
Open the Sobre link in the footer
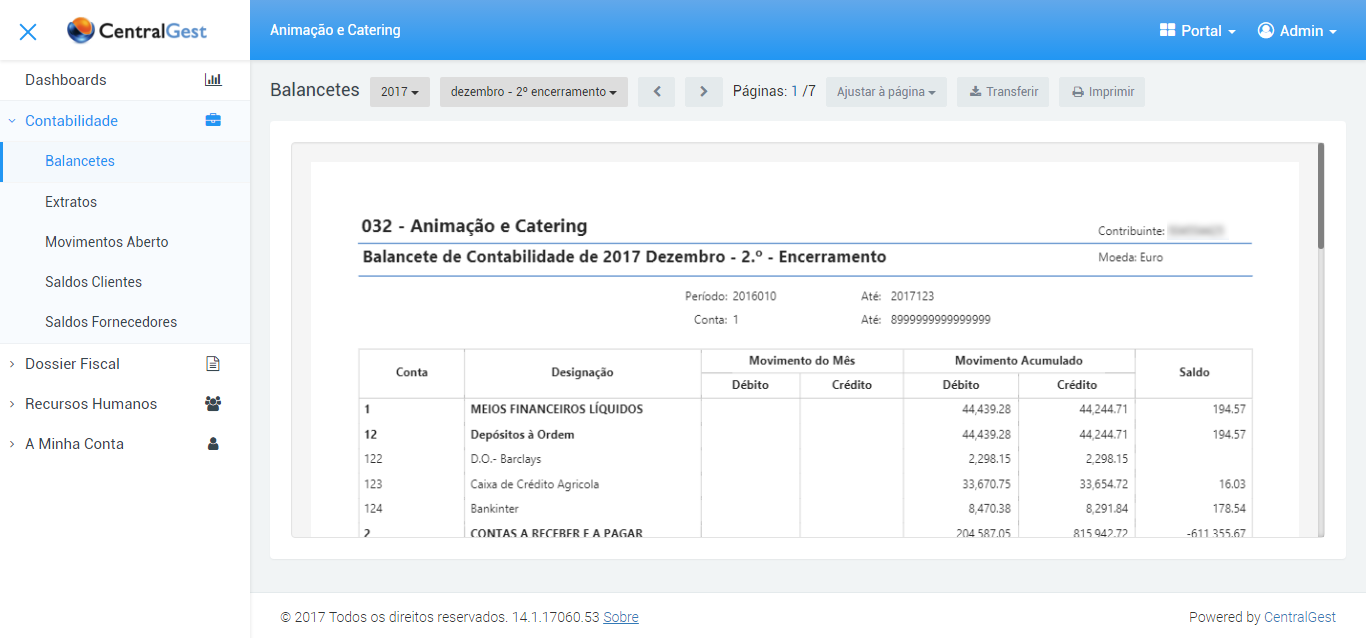(x=621, y=617)
